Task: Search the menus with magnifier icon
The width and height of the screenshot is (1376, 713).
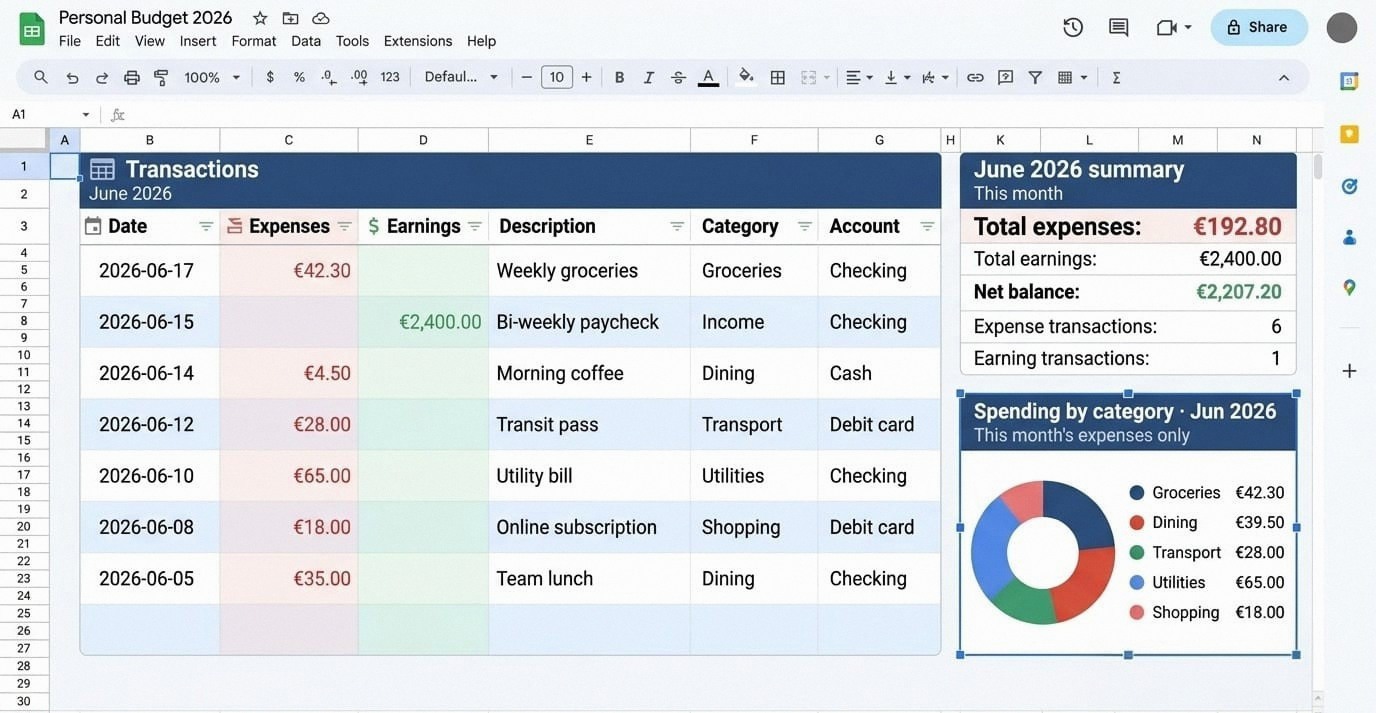Action: pos(41,77)
